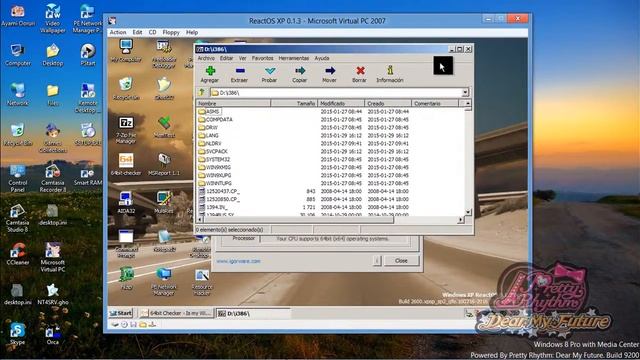Image resolution: width=640 pixels, height=360 pixels.
Task: Select My Computer icon on ReactOS desktop
Action: [x=126, y=51]
